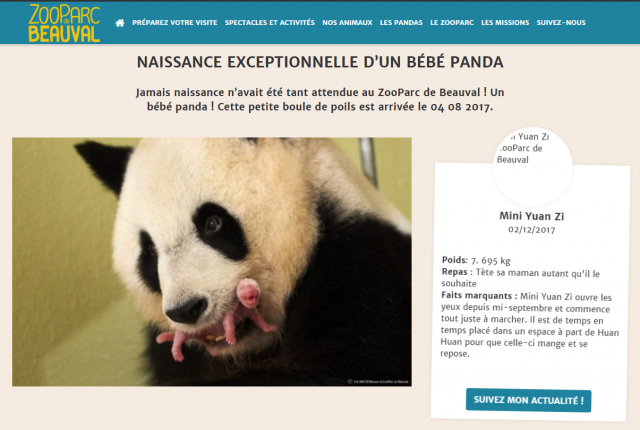This screenshot has height=430, width=640.
Task: Open Préparez votre visite menu
Action: [175, 23]
